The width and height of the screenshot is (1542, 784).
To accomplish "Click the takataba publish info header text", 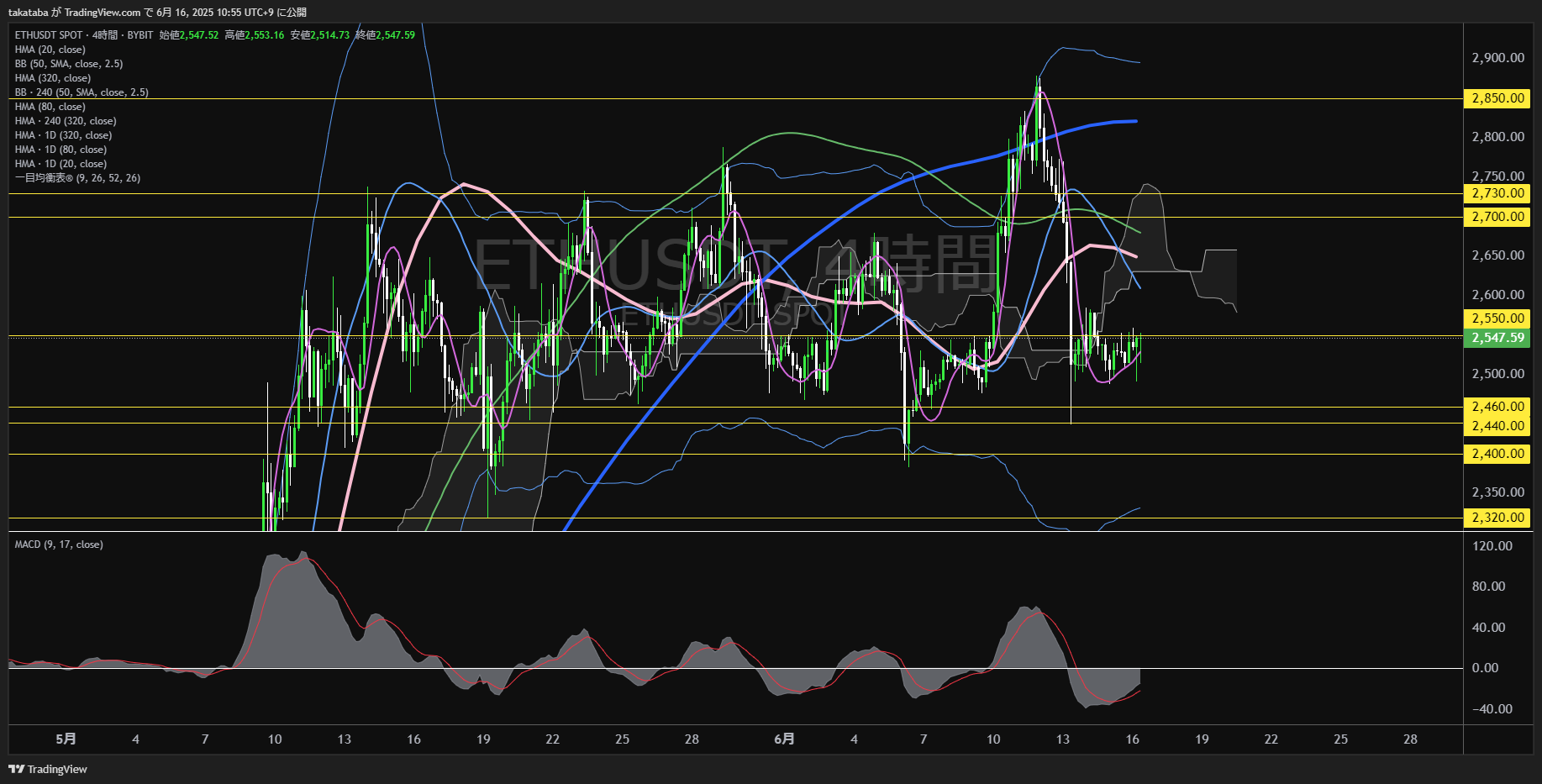I will [x=157, y=12].
